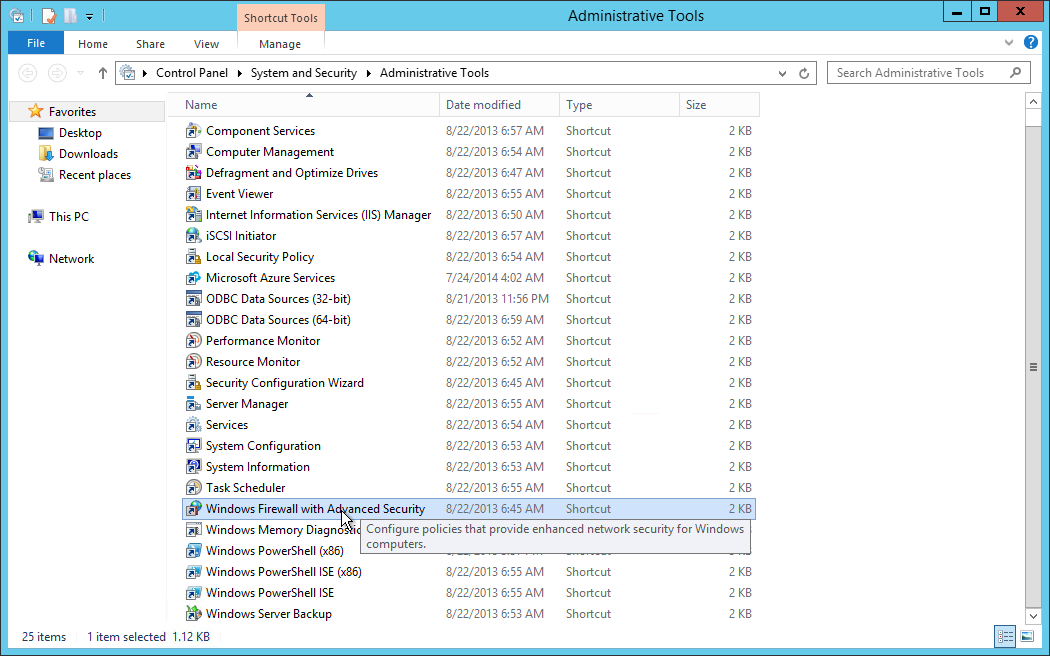Open Recent places in navigation pane
Viewport: 1050px width, 656px height.
[x=95, y=175]
